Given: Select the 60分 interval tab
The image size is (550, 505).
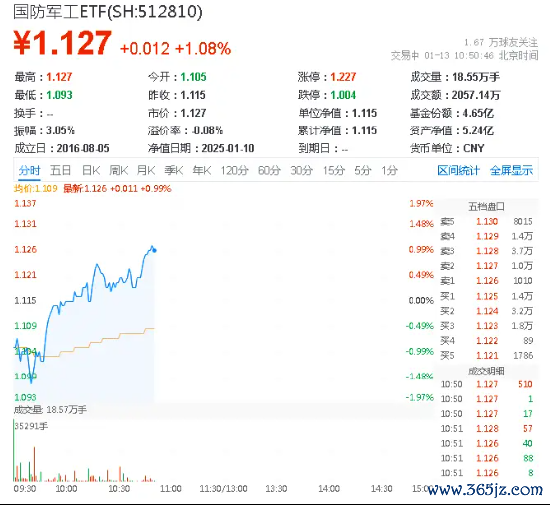Looking at the screenshot, I should pos(269,170).
